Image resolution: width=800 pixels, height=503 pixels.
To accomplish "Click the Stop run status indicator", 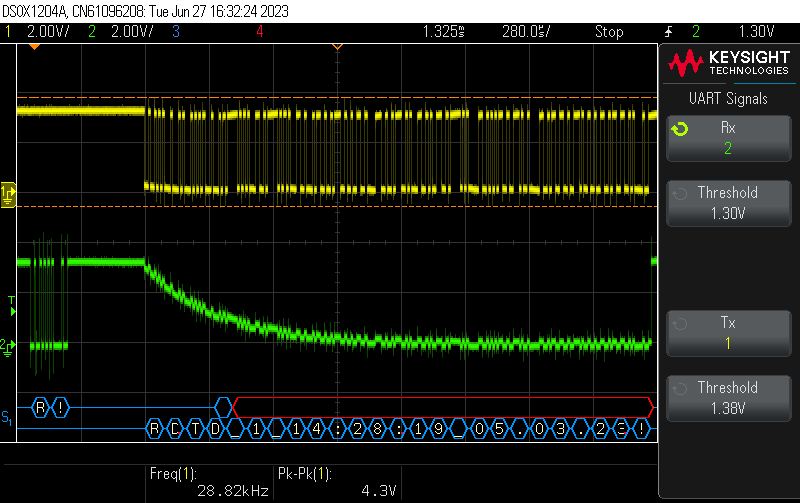I will 609,32.
